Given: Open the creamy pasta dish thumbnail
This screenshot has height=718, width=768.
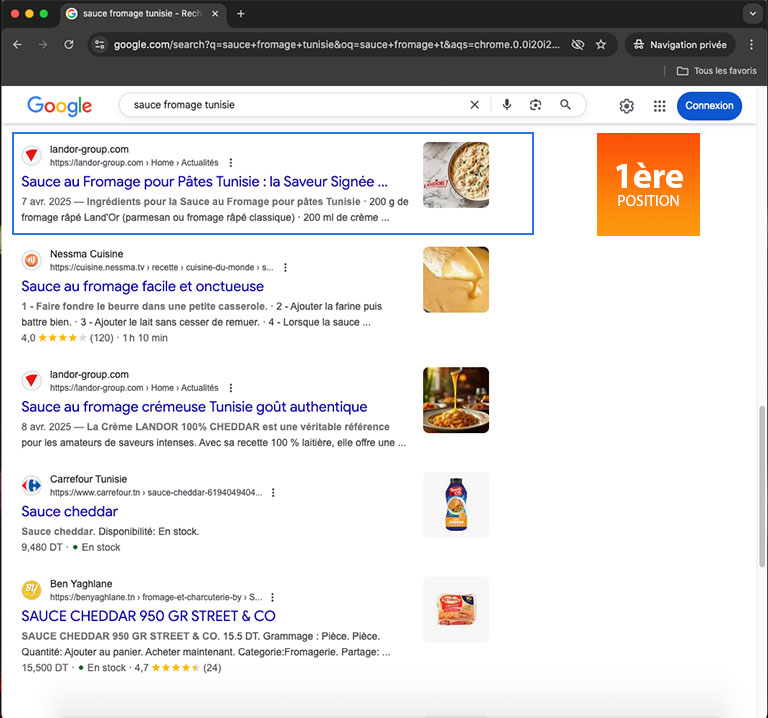Looking at the screenshot, I should coord(456,175).
